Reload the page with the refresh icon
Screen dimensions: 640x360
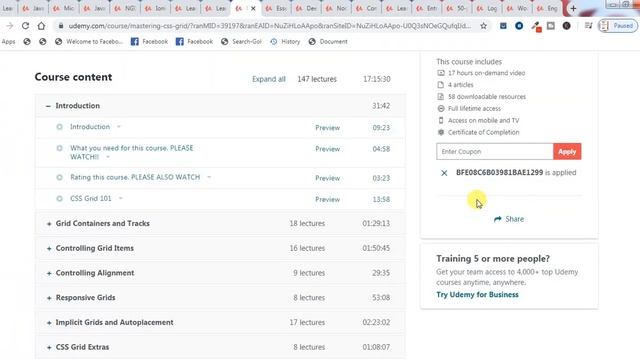click(25, 26)
